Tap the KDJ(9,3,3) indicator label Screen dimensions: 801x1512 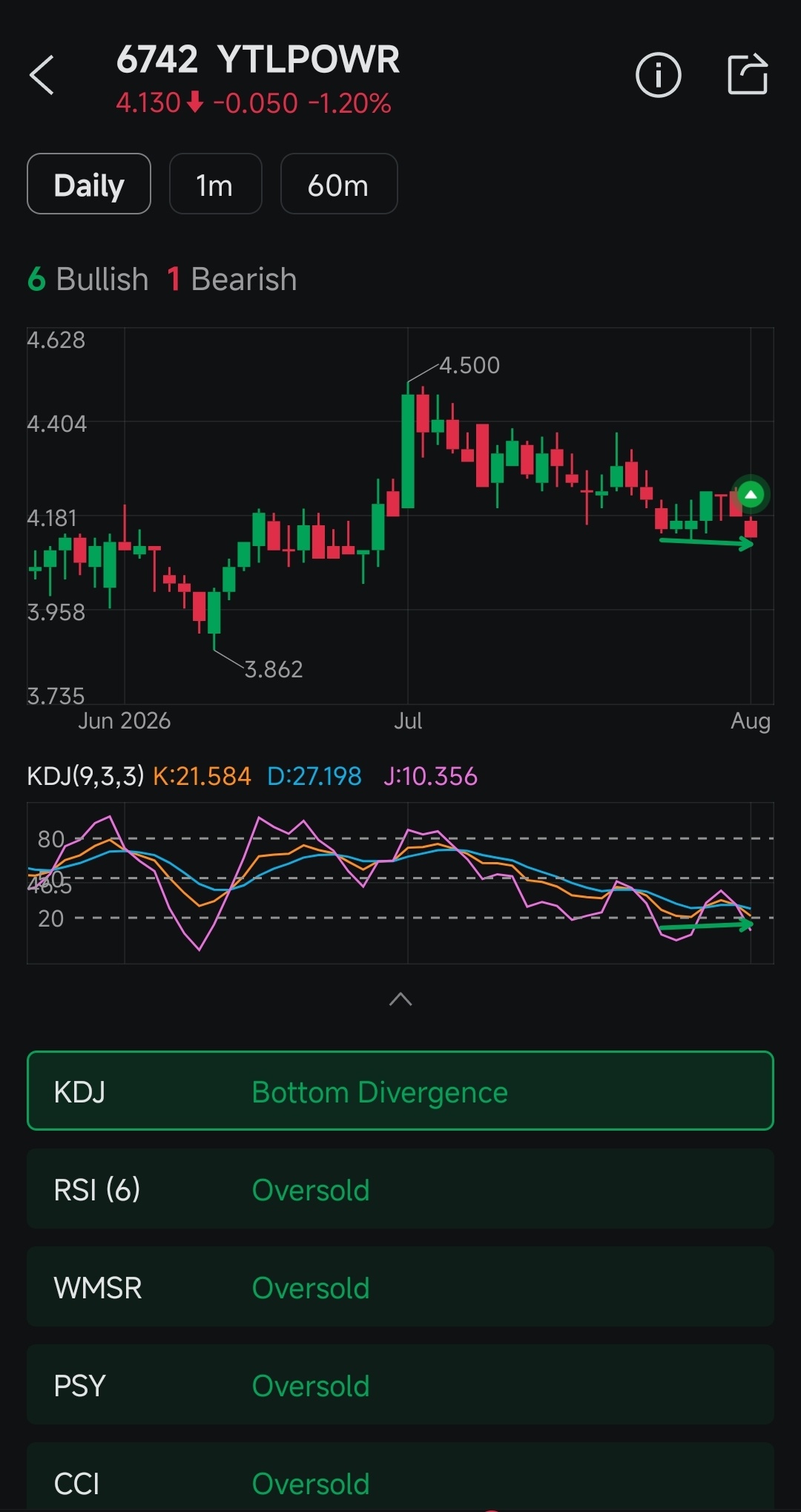coord(85,776)
